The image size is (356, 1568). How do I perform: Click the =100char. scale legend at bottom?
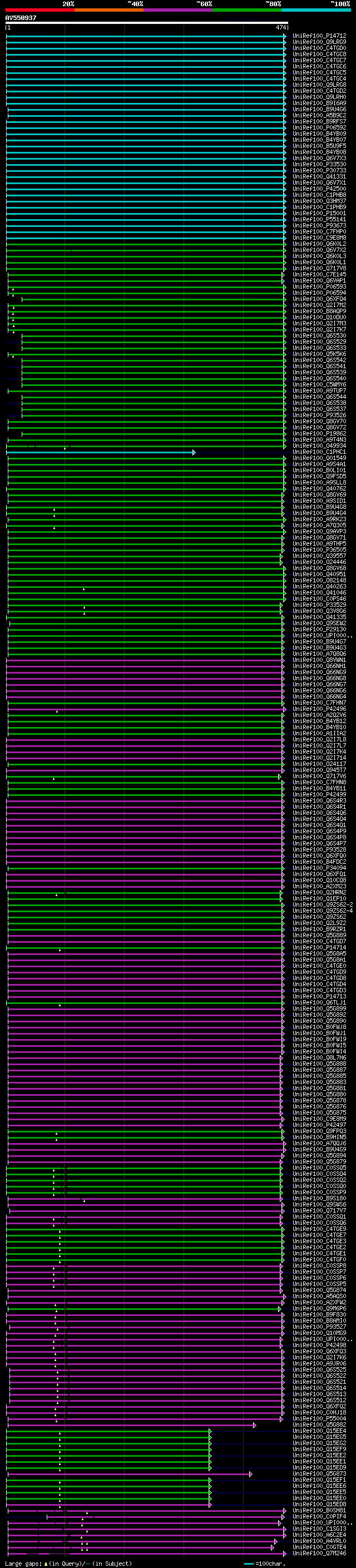pyautogui.click(x=265, y=1564)
